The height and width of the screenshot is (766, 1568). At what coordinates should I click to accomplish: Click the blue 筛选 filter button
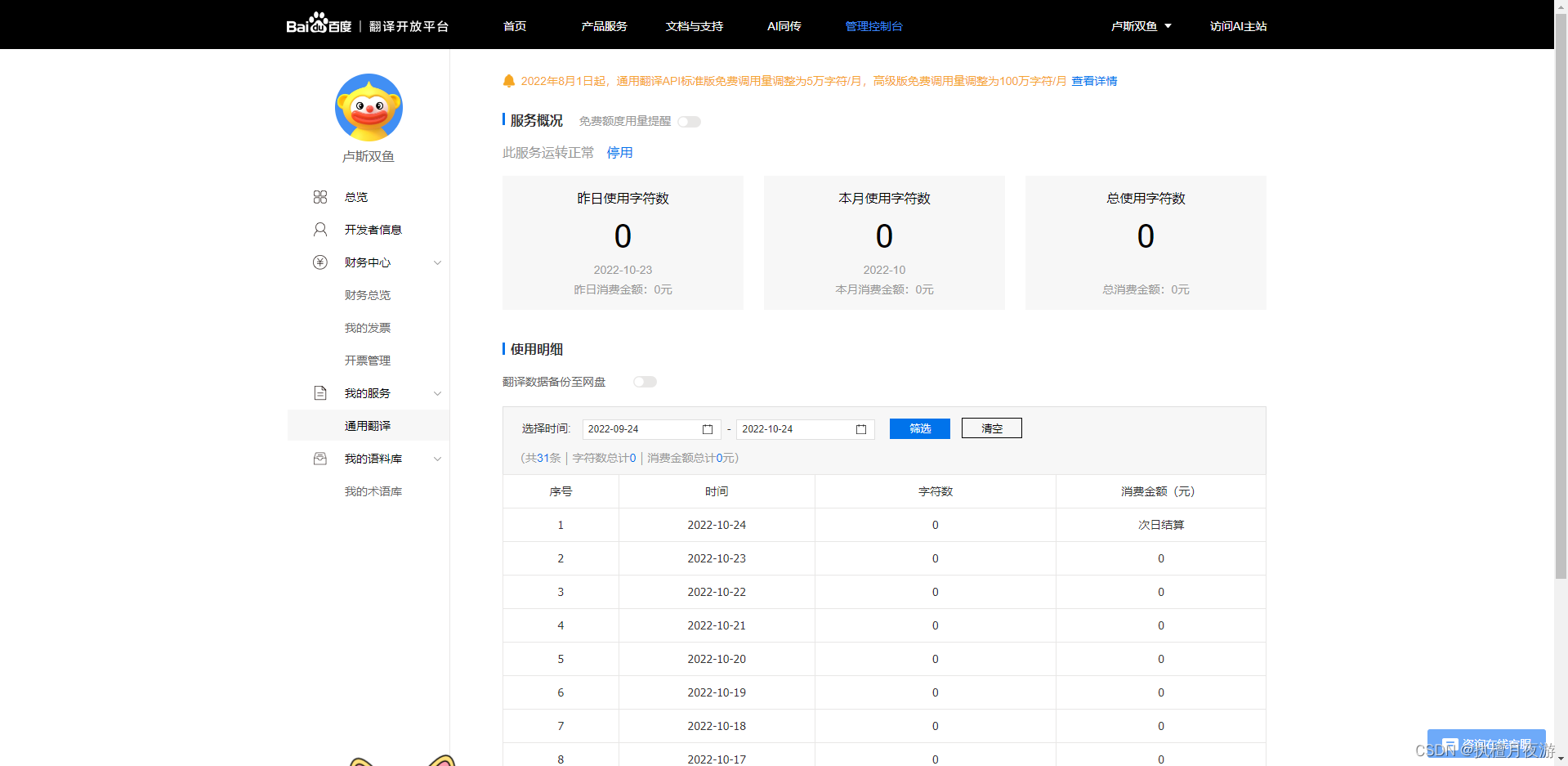click(920, 428)
